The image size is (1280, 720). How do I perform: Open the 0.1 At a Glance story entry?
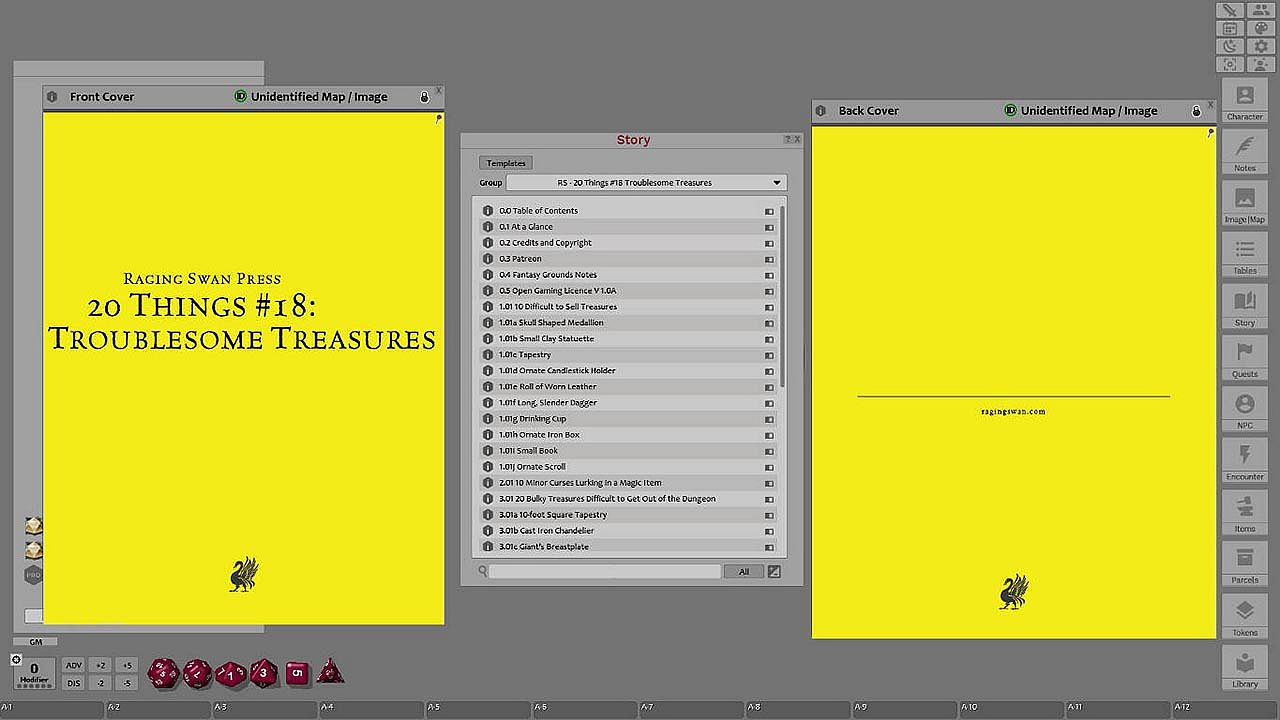click(x=629, y=227)
